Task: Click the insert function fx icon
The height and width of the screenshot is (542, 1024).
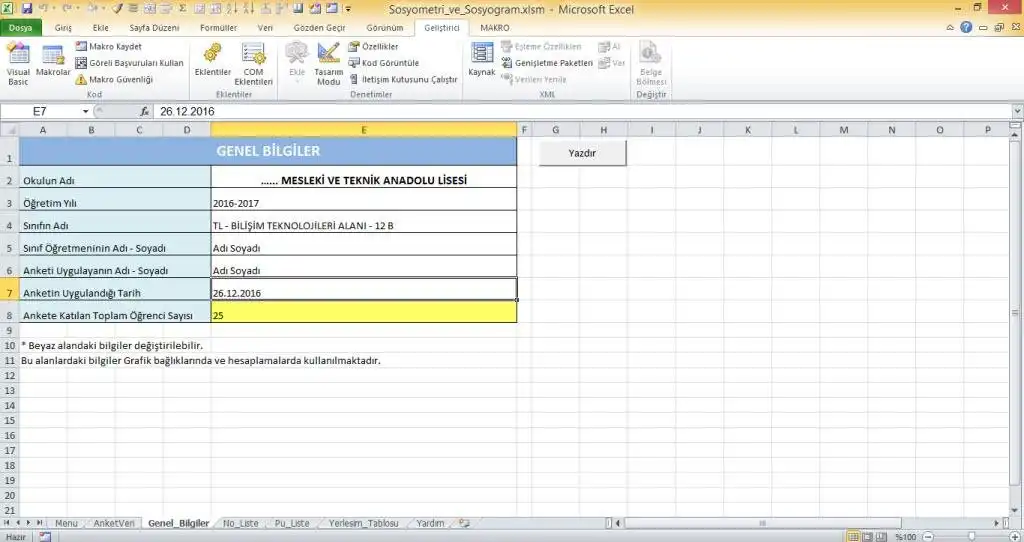Action: point(144,112)
